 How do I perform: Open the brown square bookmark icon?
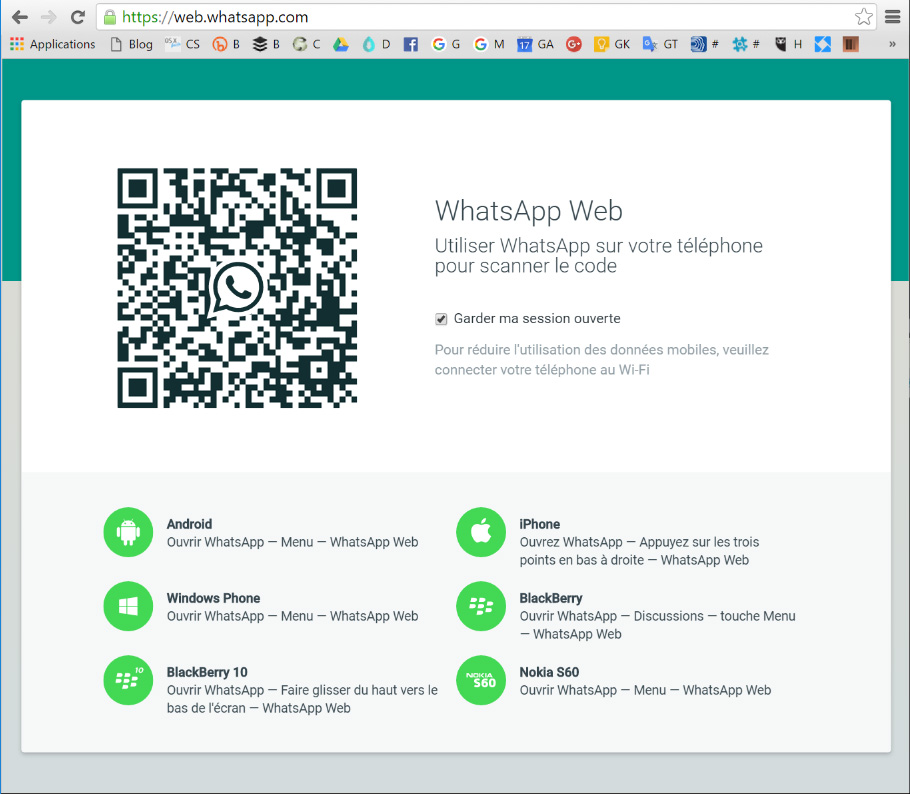[851, 44]
